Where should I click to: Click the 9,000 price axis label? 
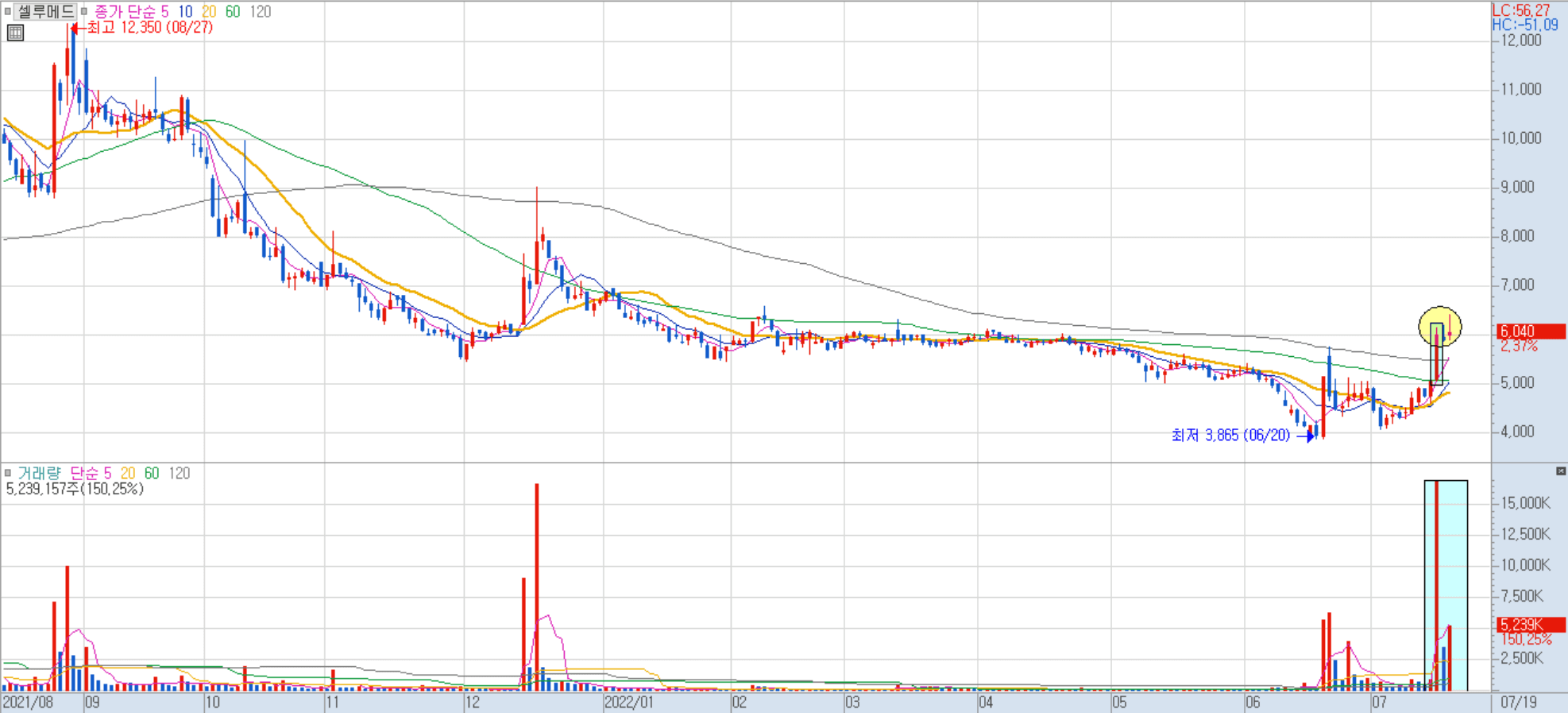point(1517,187)
